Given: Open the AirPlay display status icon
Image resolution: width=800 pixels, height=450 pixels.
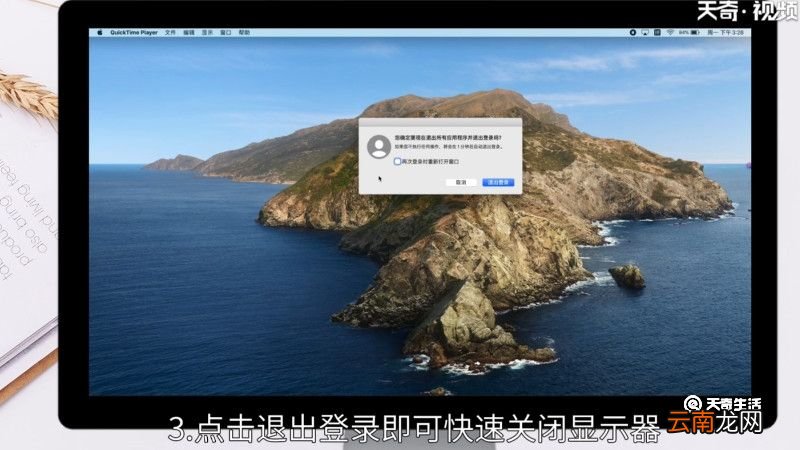Looking at the screenshot, I should point(645,32).
